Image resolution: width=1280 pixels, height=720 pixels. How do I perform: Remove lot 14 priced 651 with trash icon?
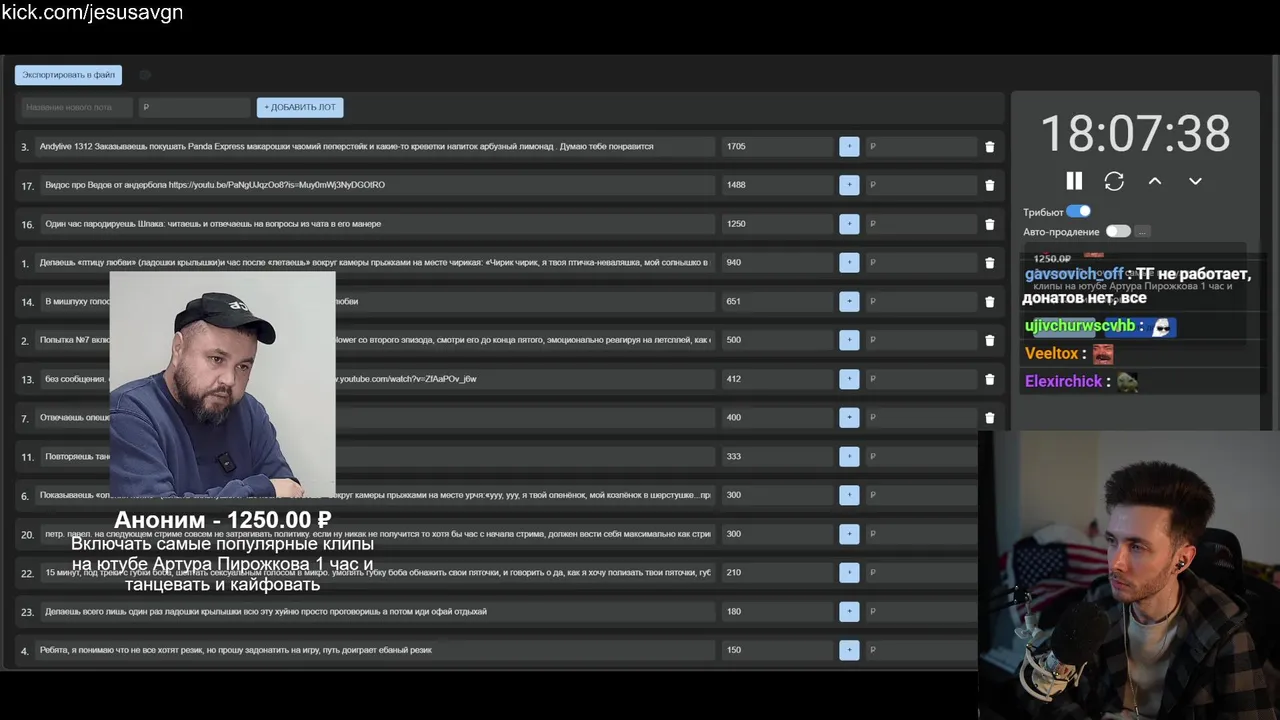point(989,302)
